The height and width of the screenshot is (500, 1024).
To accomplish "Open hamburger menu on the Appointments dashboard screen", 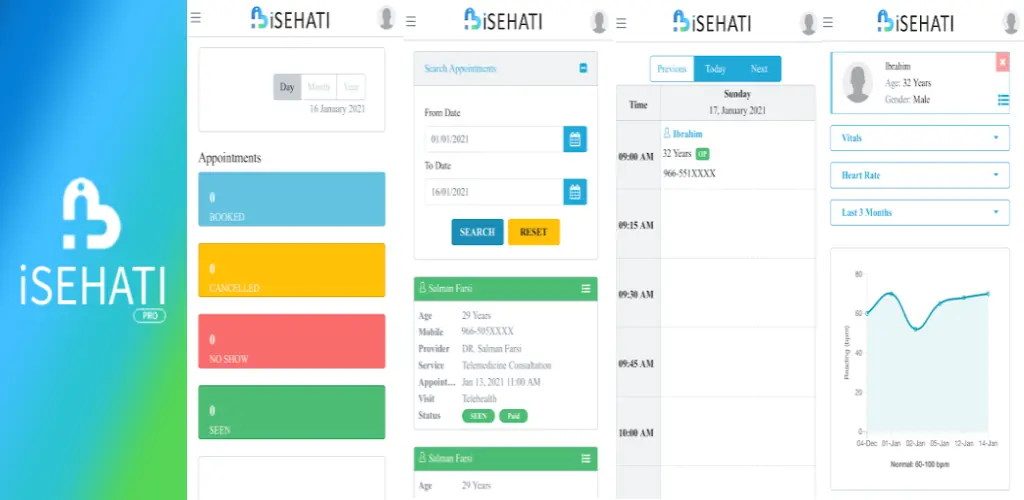I will (195, 18).
